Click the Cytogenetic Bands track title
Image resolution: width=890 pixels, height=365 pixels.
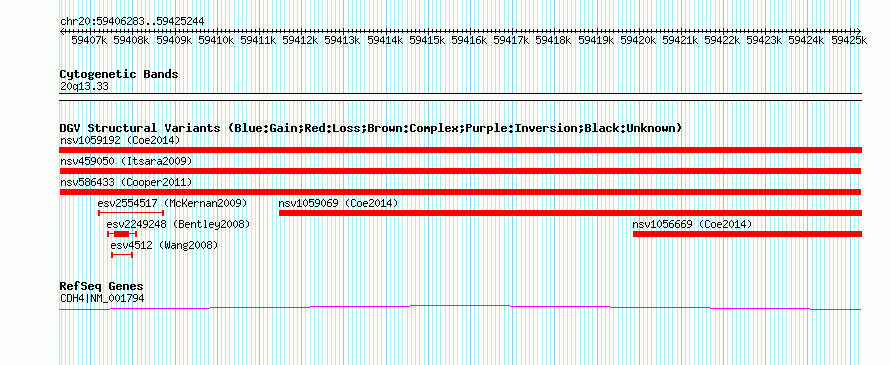(x=119, y=74)
